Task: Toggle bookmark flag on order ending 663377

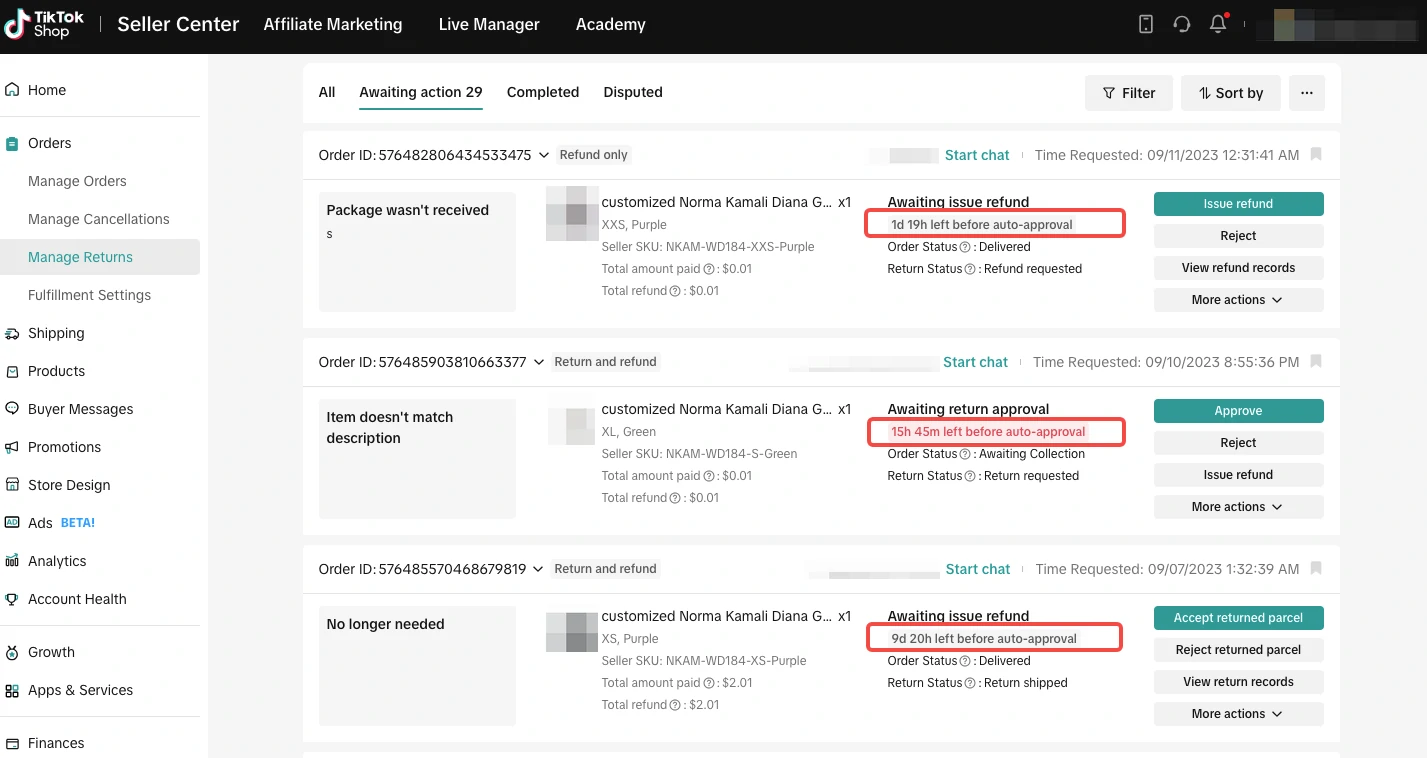Action: point(1316,361)
